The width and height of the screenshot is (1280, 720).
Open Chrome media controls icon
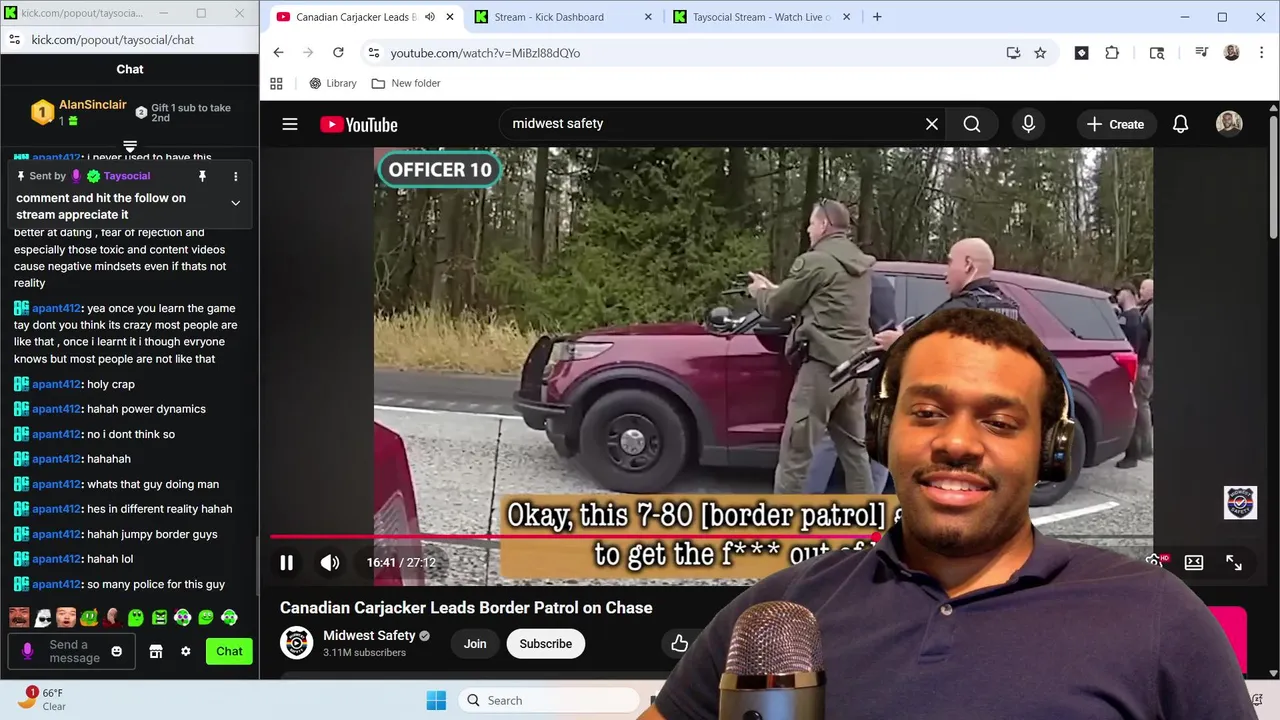[1202, 53]
